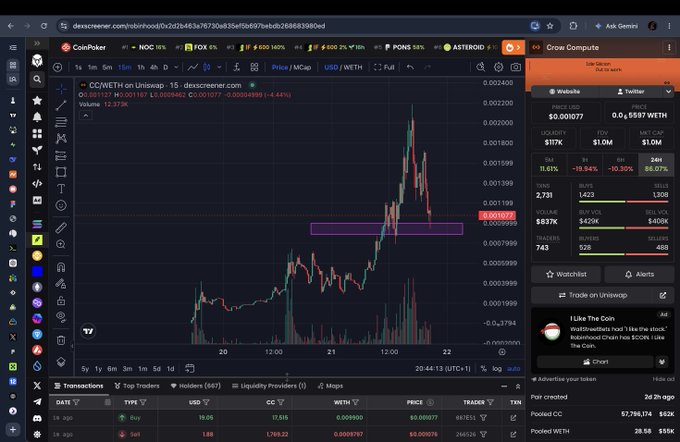This screenshot has height=442, width=680.
Task: Set chart interval to 1h
Action: click(141, 67)
